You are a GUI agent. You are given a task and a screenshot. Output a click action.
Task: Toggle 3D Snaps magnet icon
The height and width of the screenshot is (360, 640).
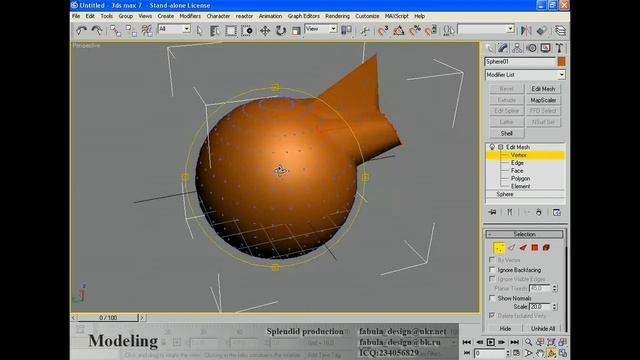point(383,31)
